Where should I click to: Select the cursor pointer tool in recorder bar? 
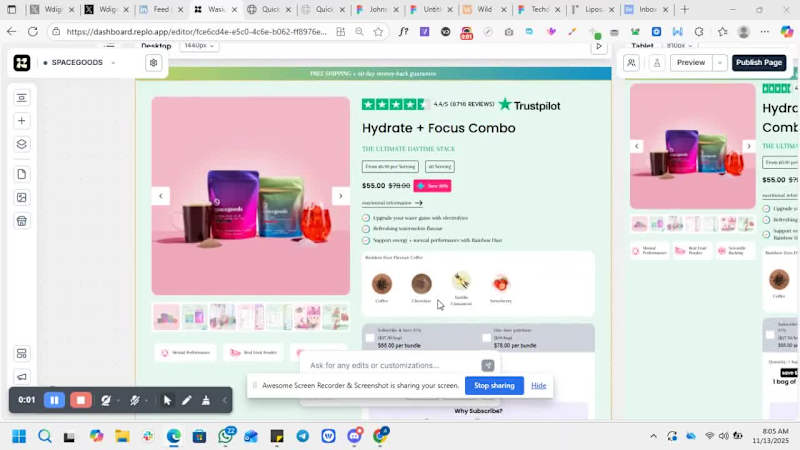click(x=167, y=401)
